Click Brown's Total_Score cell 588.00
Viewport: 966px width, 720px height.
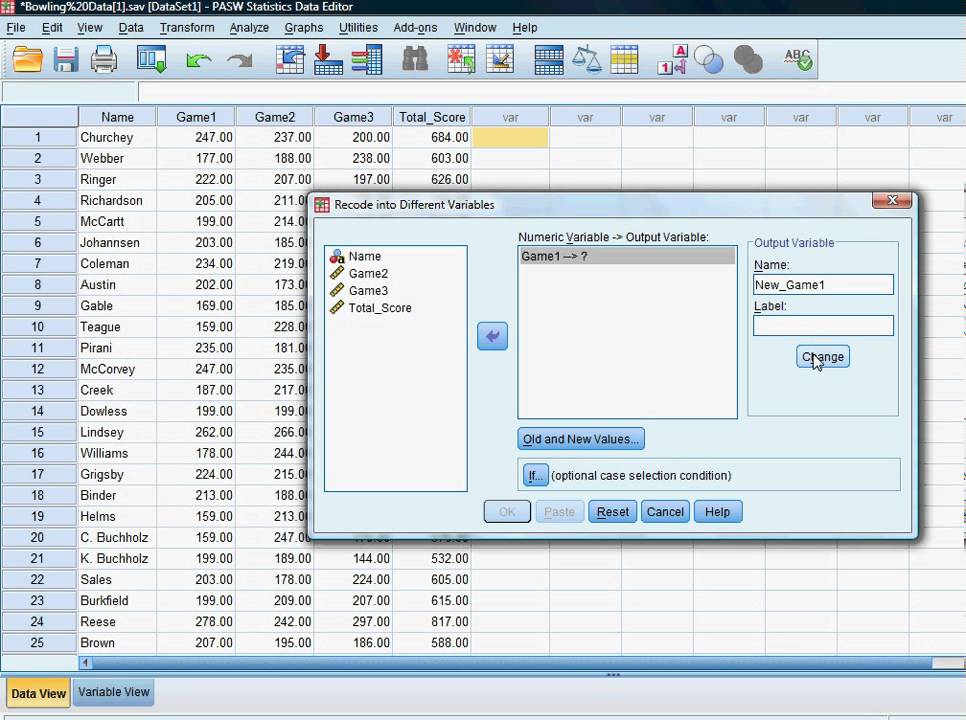point(432,643)
